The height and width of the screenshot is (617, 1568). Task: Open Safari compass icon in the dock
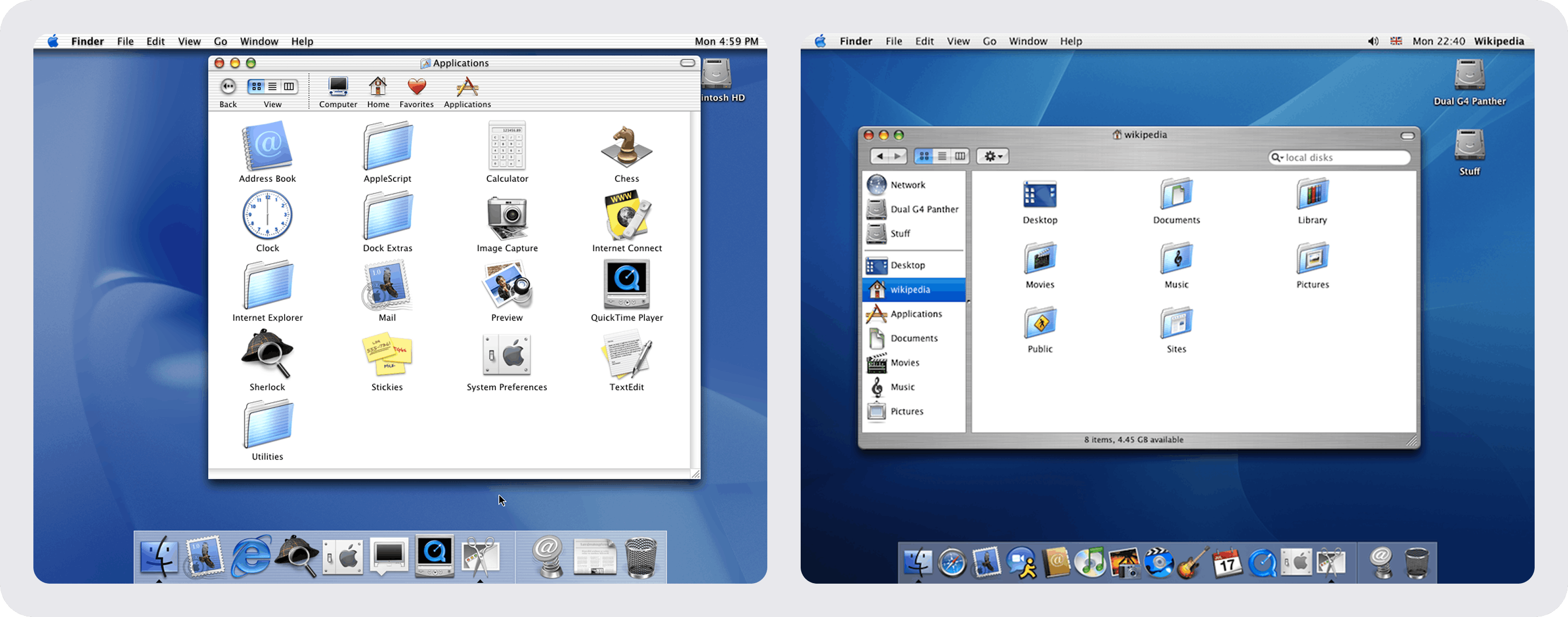click(952, 562)
